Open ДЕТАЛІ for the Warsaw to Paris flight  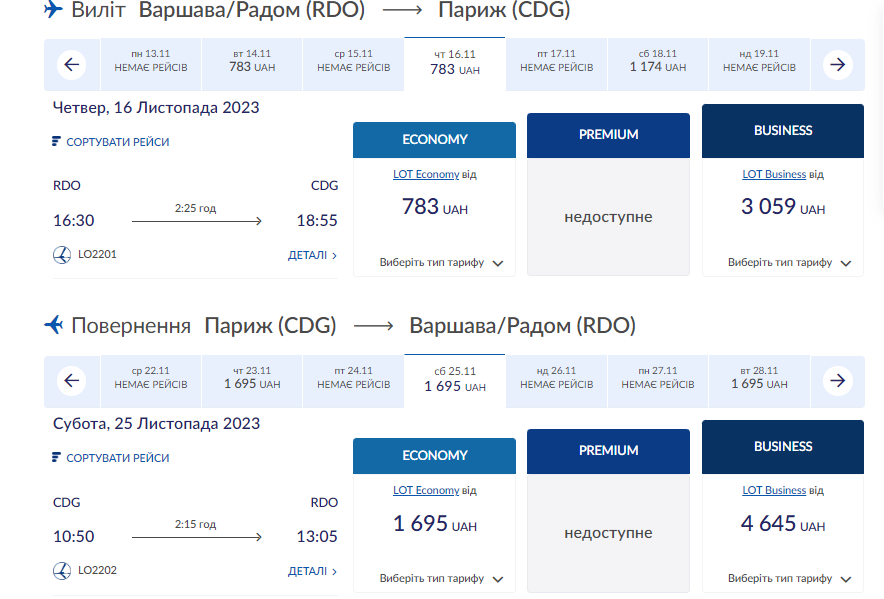pos(313,254)
